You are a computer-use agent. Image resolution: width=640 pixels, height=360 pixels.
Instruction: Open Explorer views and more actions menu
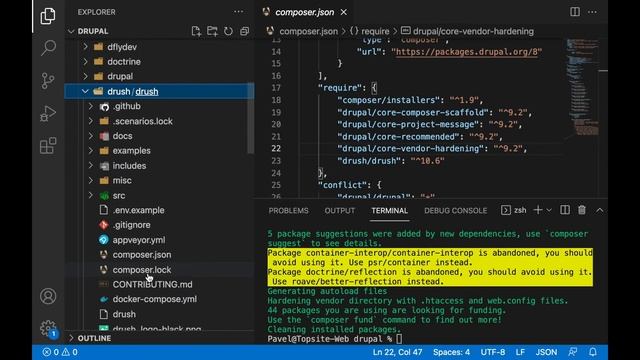pos(238,12)
